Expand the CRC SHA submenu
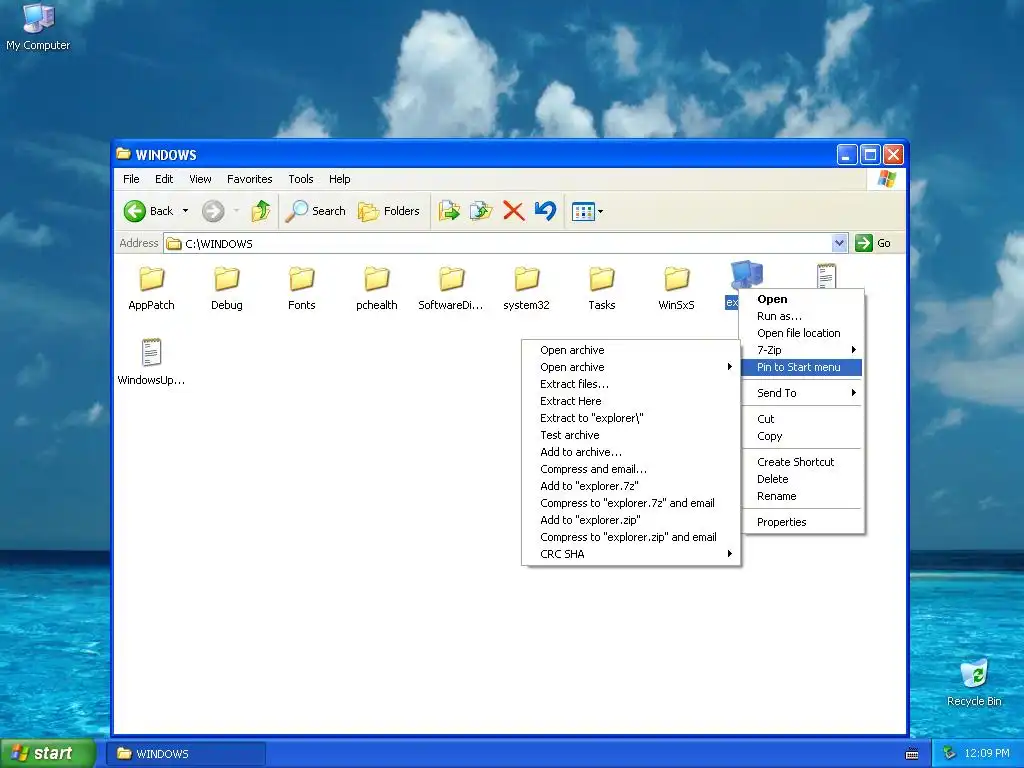This screenshot has width=1024, height=768. pyautogui.click(x=631, y=554)
